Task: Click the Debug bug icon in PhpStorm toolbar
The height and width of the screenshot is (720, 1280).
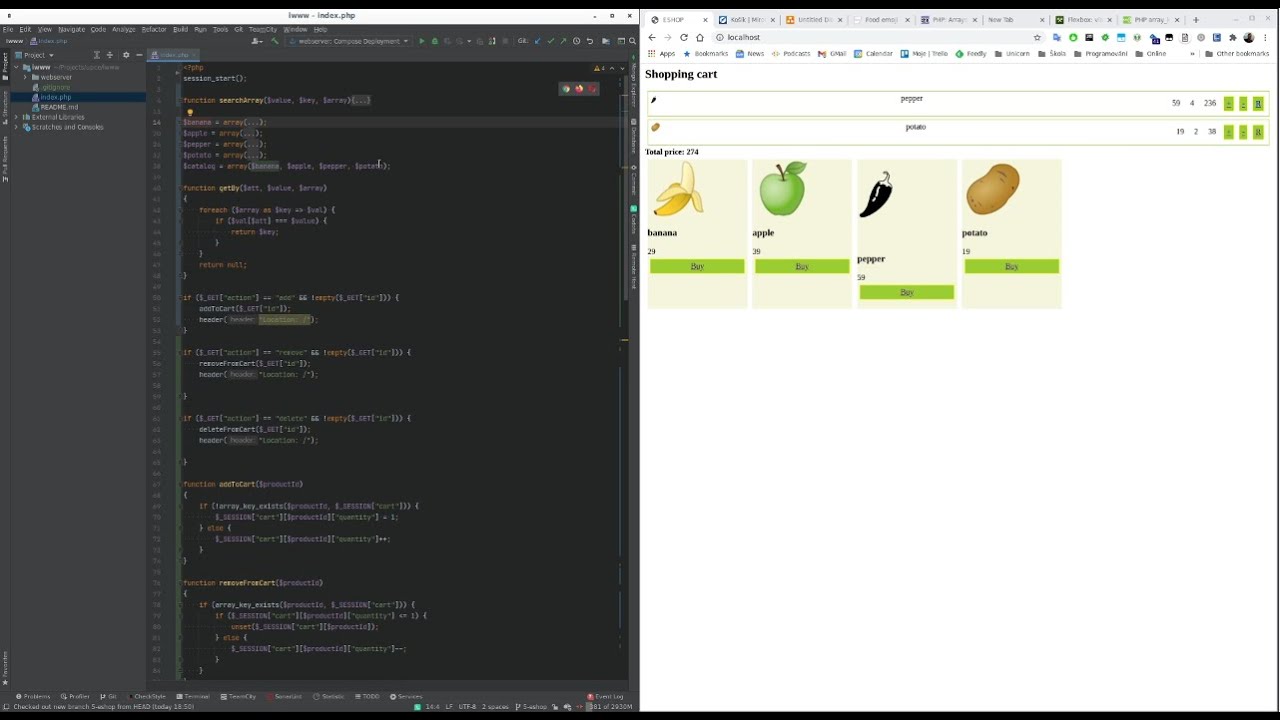Action: [x=434, y=41]
